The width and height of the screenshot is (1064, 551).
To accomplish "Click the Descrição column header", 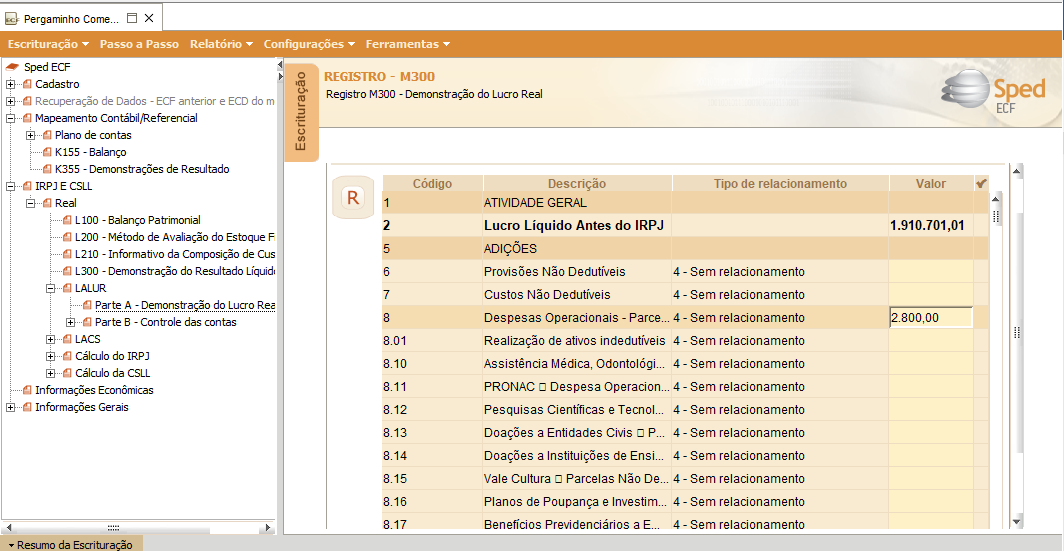I will 577,183.
